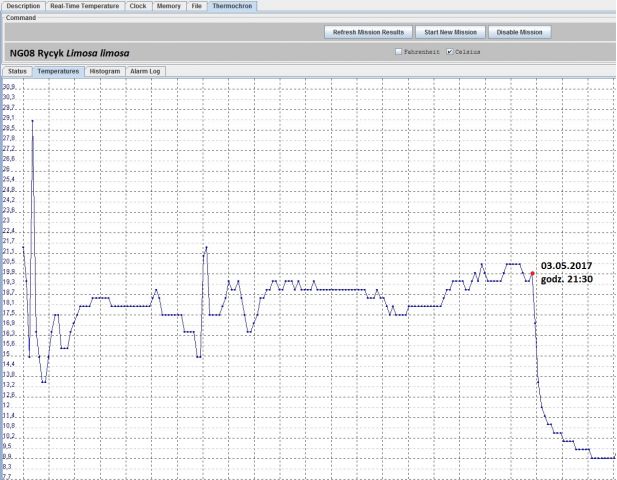This screenshot has width=617, height=480.
Task: Select the Thermochron tab
Action: (x=233, y=6)
